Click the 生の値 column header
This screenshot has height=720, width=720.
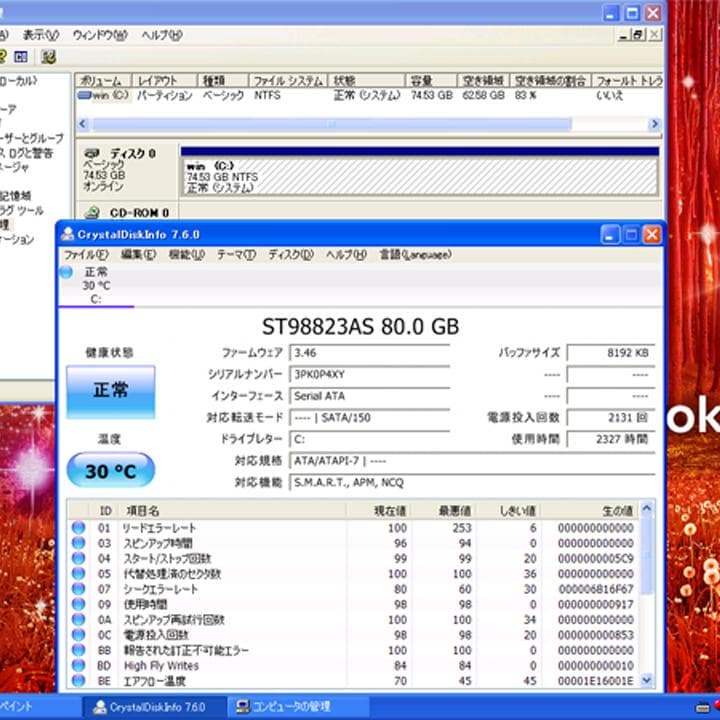click(x=591, y=510)
